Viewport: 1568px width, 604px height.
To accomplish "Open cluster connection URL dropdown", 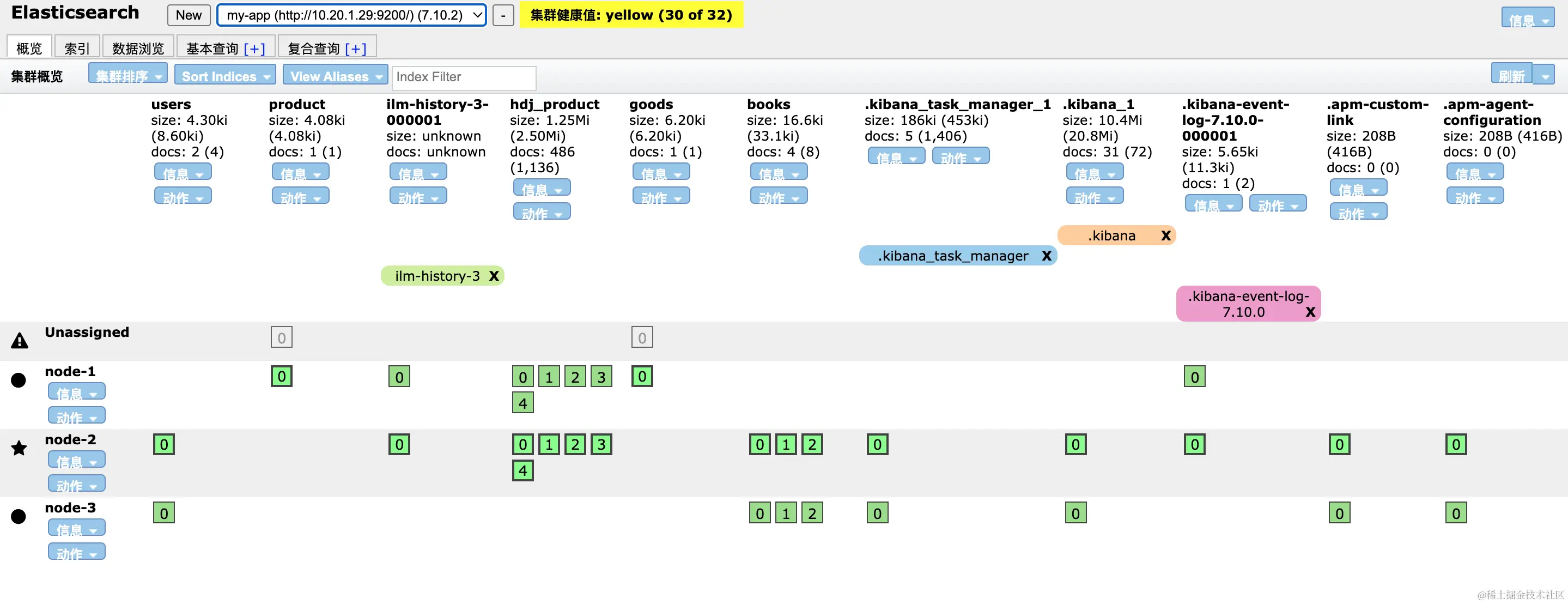I will click(351, 15).
